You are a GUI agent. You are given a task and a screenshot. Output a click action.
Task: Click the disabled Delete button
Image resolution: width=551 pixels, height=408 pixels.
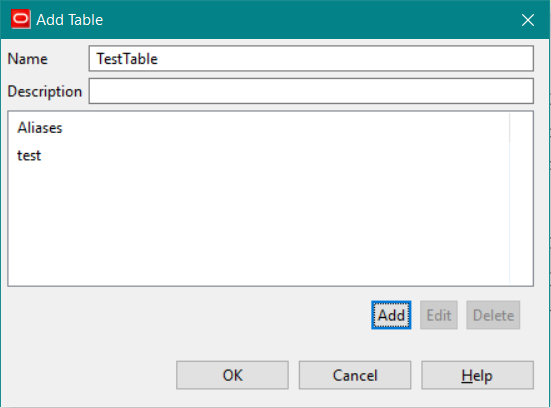493,315
